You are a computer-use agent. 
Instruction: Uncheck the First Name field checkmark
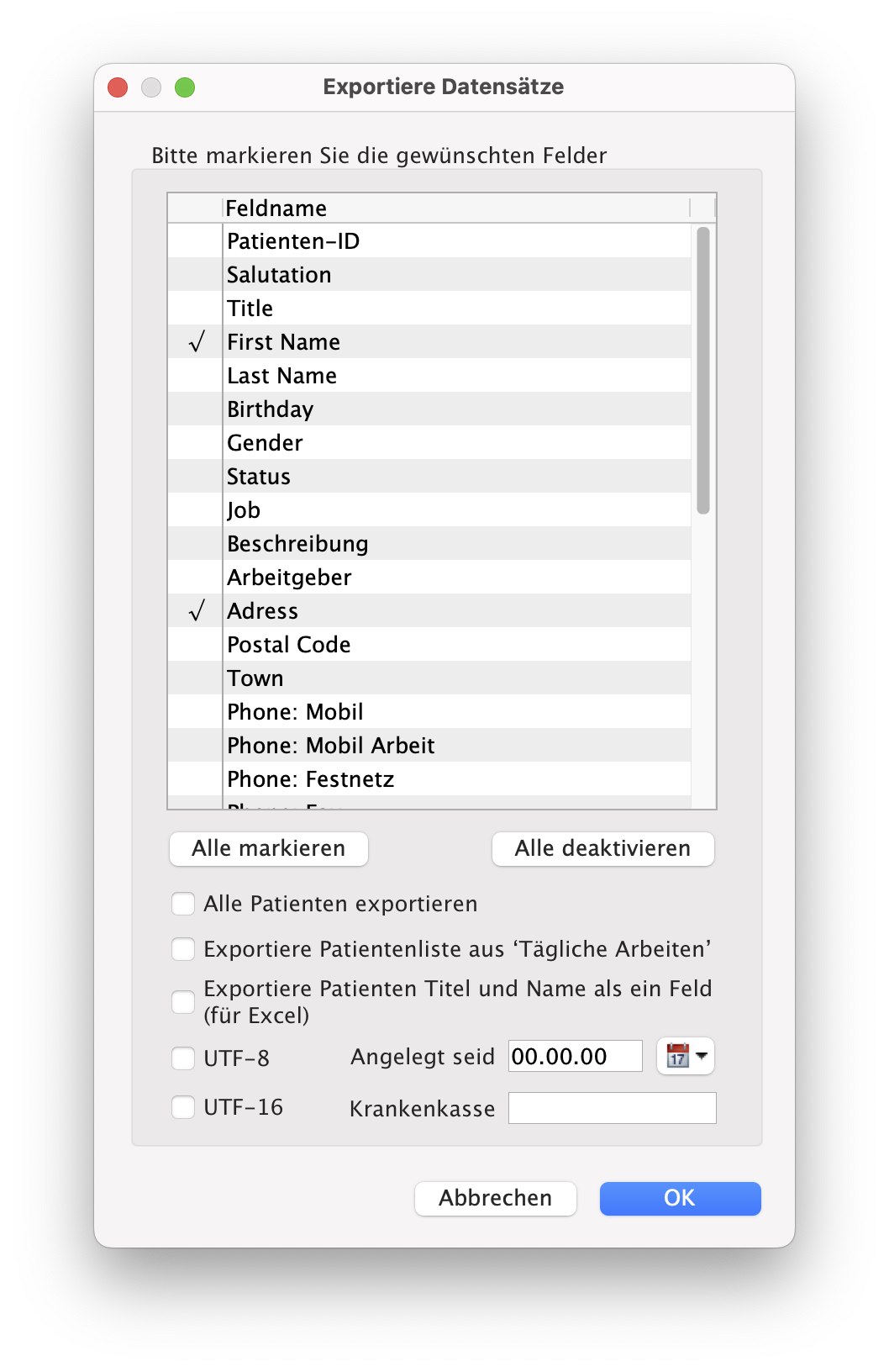[197, 342]
